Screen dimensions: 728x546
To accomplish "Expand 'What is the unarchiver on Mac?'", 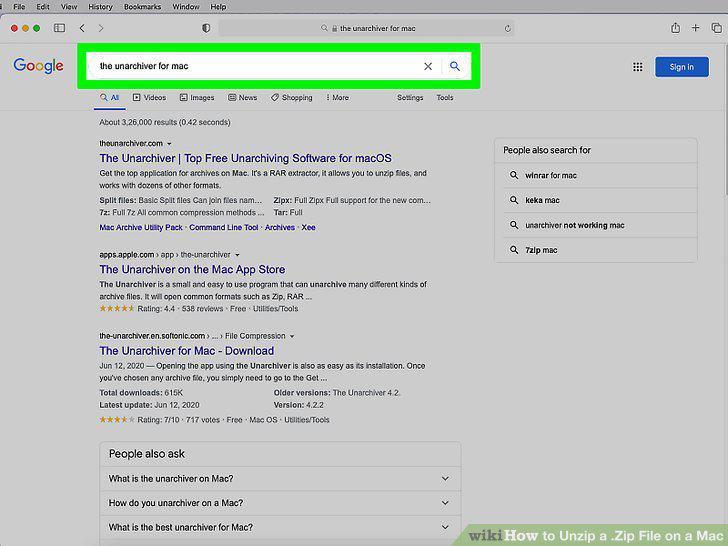I will point(280,479).
